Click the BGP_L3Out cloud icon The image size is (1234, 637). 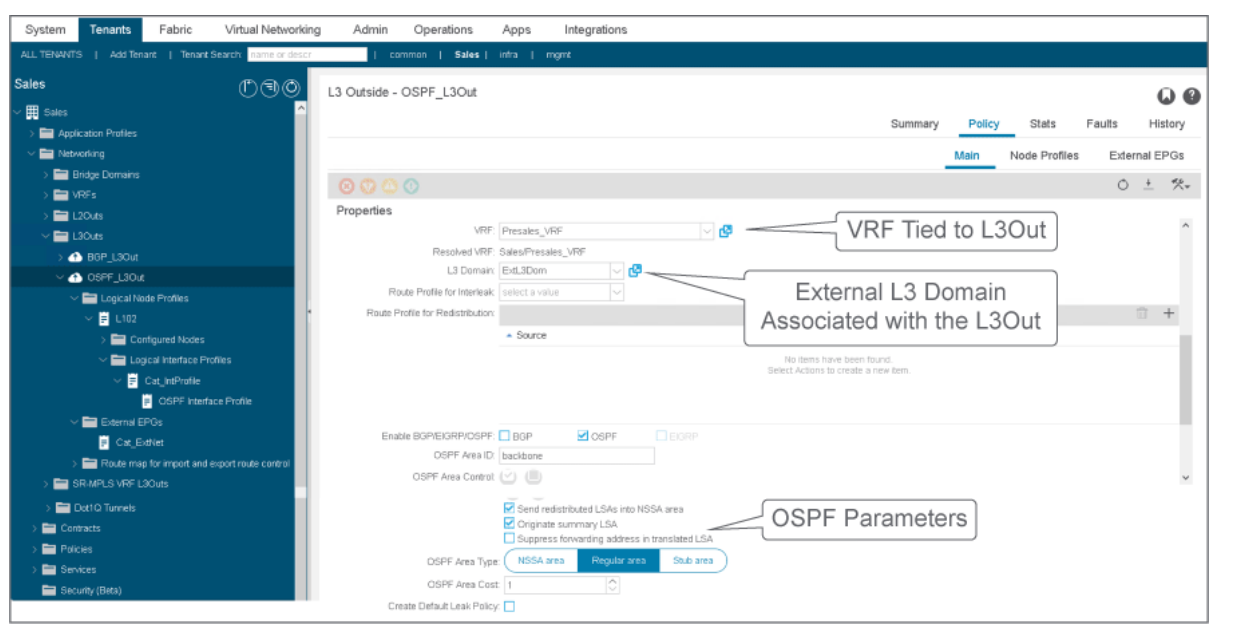[x=74, y=257]
